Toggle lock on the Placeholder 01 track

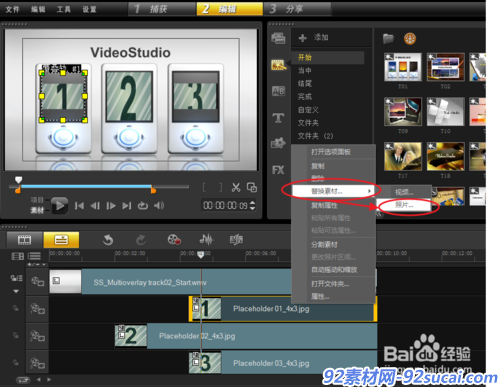(x=16, y=308)
